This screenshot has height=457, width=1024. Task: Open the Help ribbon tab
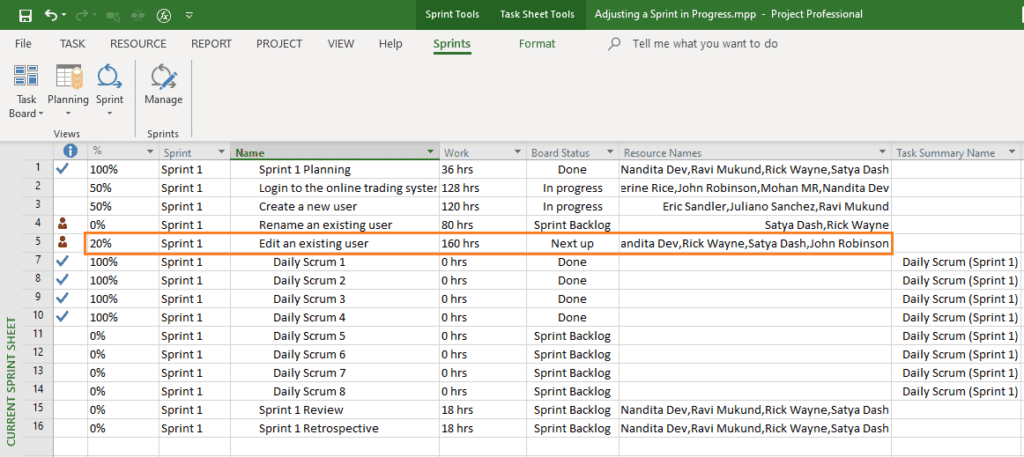[391, 44]
